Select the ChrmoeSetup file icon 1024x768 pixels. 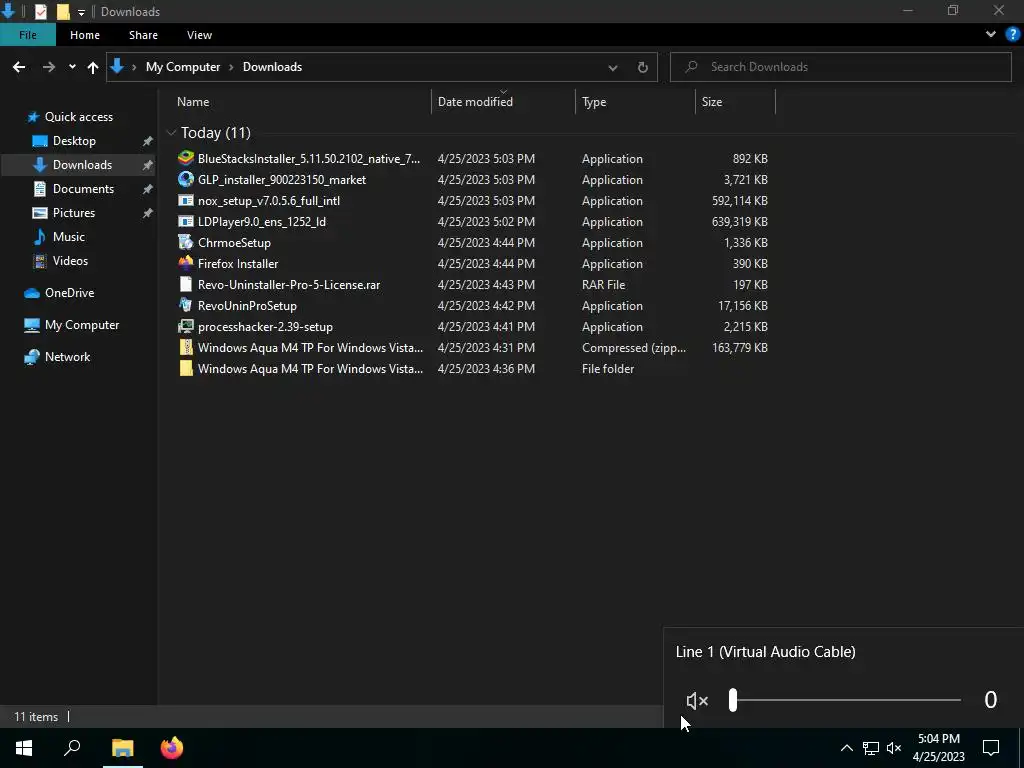pyautogui.click(x=186, y=242)
